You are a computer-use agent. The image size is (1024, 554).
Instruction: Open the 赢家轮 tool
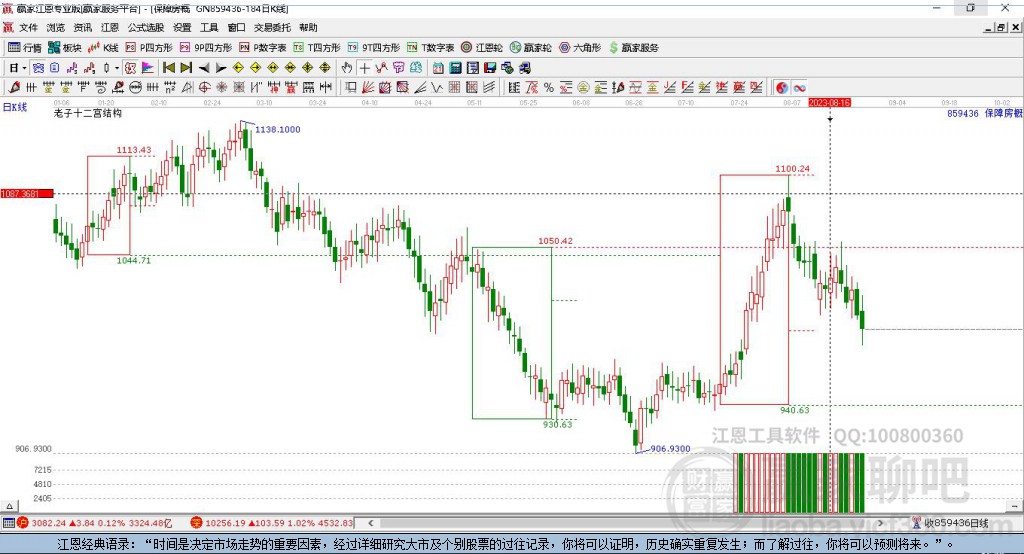(x=531, y=48)
